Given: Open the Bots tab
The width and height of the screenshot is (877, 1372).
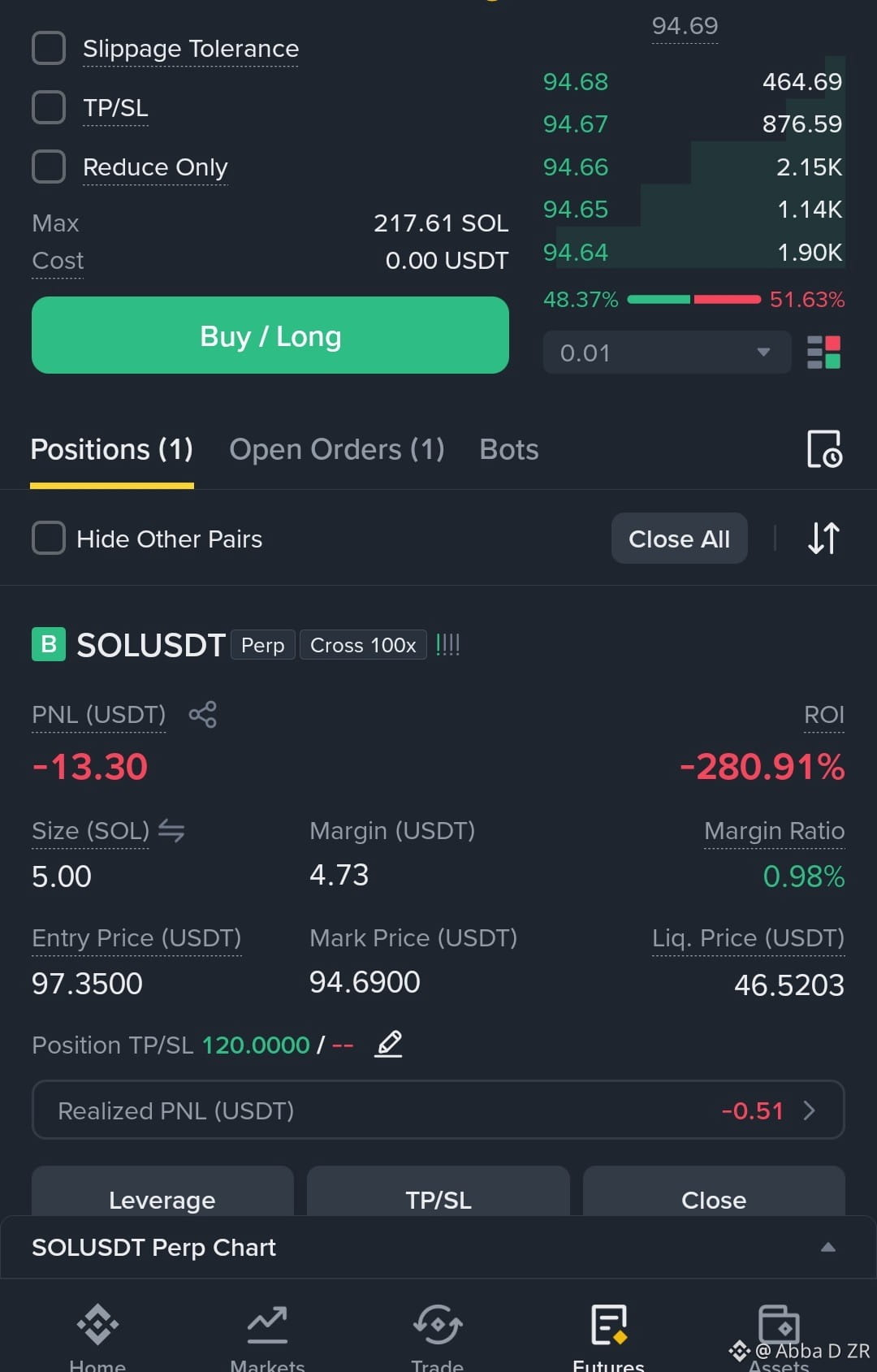Looking at the screenshot, I should [509, 449].
